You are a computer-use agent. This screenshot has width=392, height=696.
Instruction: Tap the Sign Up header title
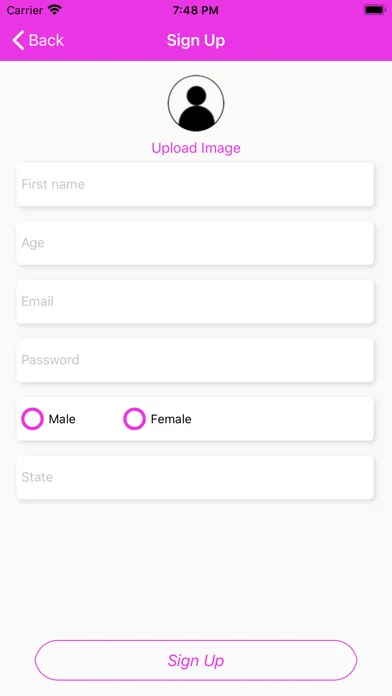pyautogui.click(x=196, y=40)
